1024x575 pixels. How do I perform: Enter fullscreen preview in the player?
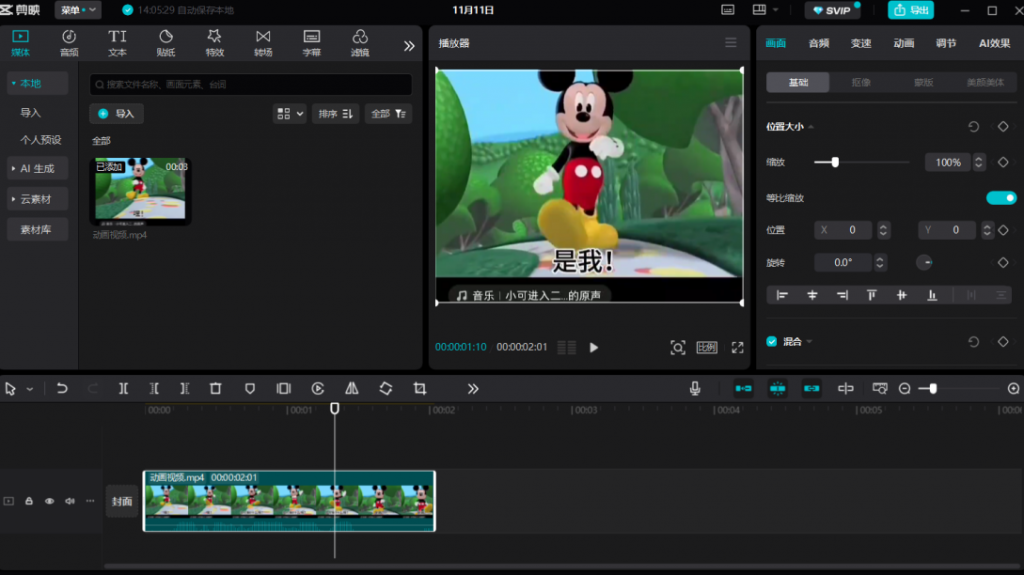click(x=737, y=347)
